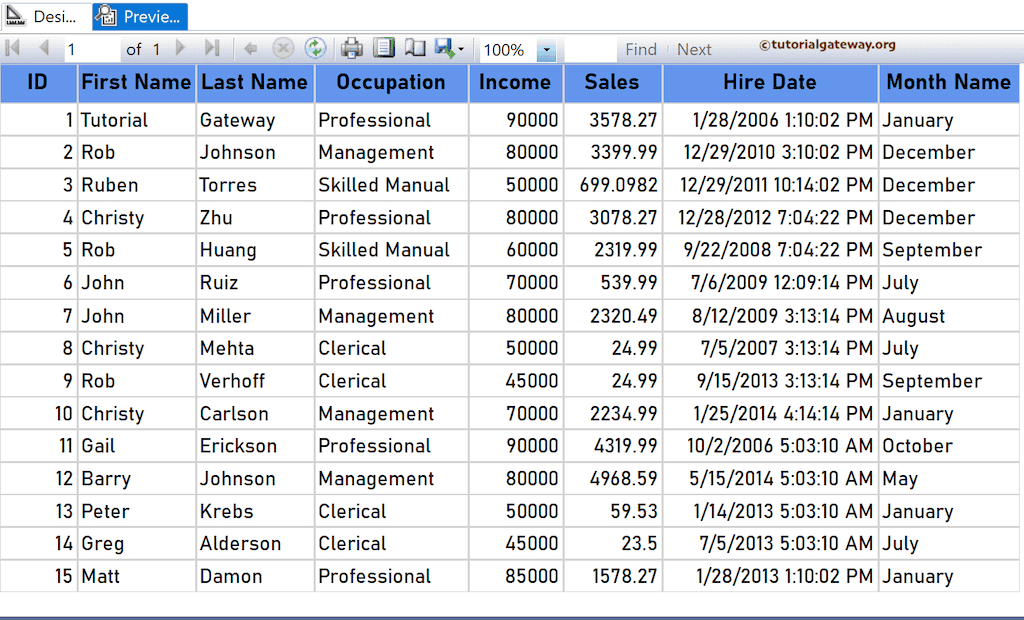Select the August month name cell
The width and height of the screenshot is (1024, 620).
click(x=949, y=316)
